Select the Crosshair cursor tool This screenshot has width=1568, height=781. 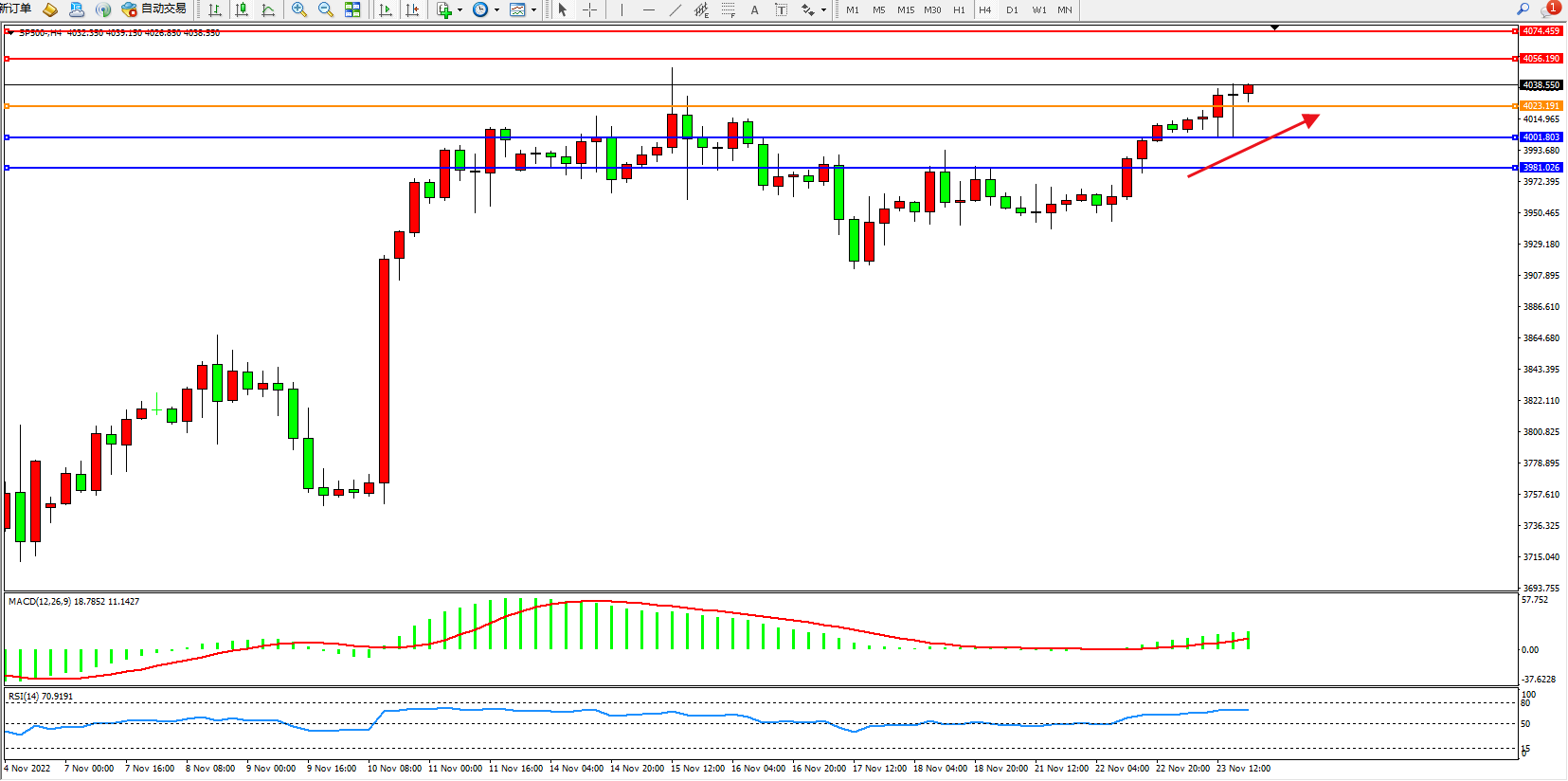click(x=589, y=9)
